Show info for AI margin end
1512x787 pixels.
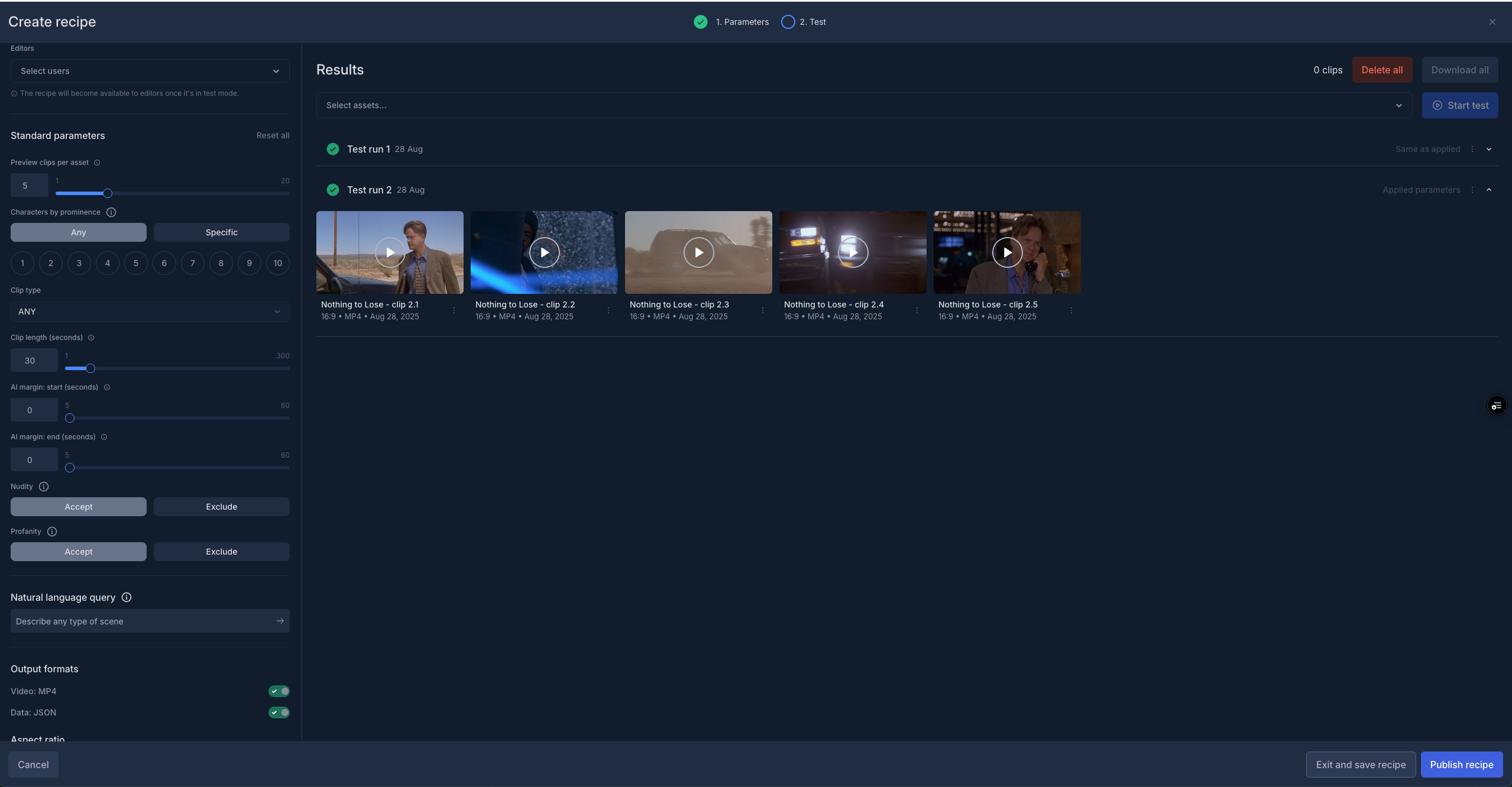tap(104, 437)
